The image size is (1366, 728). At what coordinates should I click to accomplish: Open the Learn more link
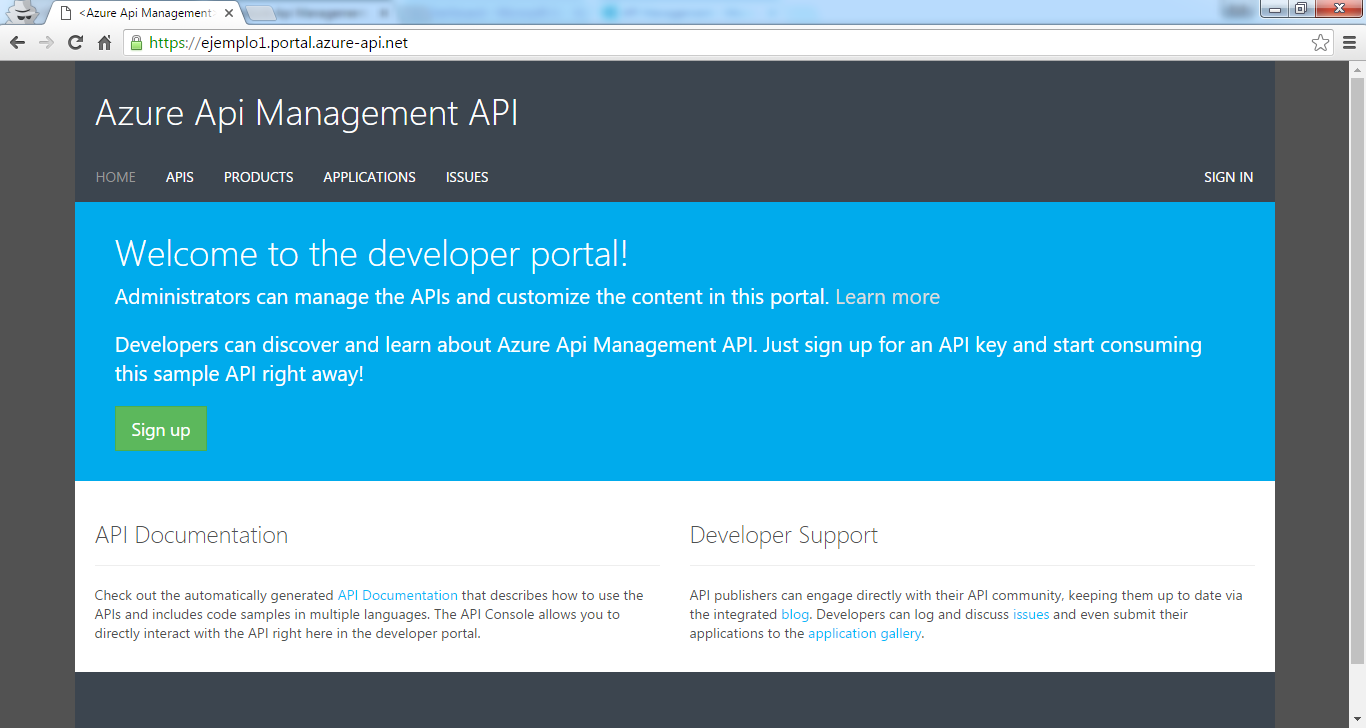point(887,296)
